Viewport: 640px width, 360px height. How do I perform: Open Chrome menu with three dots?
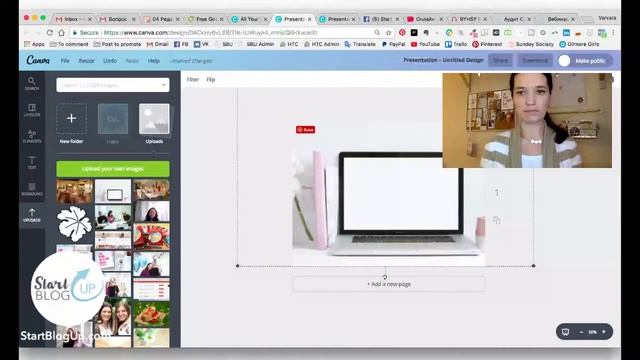tap(613, 32)
